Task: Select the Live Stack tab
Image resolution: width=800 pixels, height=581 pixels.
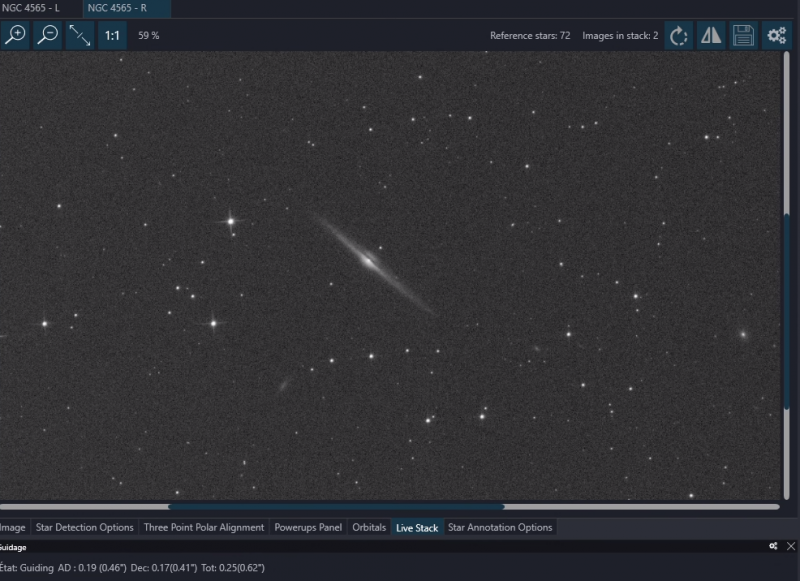Action: coord(417,528)
